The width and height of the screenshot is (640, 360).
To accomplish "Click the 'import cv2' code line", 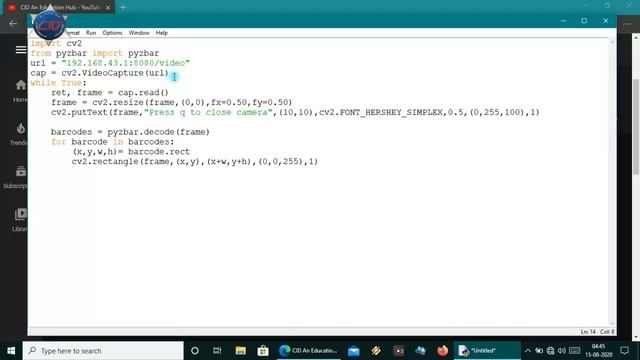I will [x=56, y=43].
